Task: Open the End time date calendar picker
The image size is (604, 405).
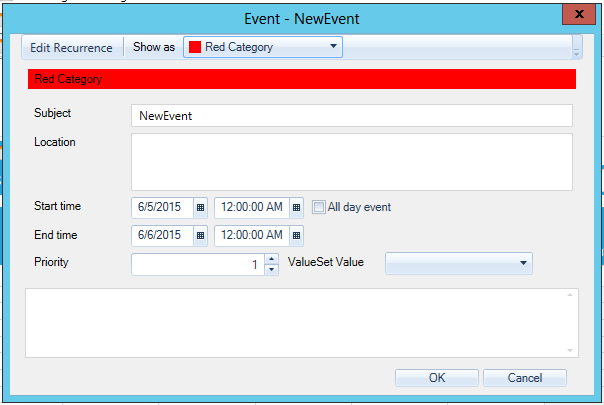Action: point(200,236)
